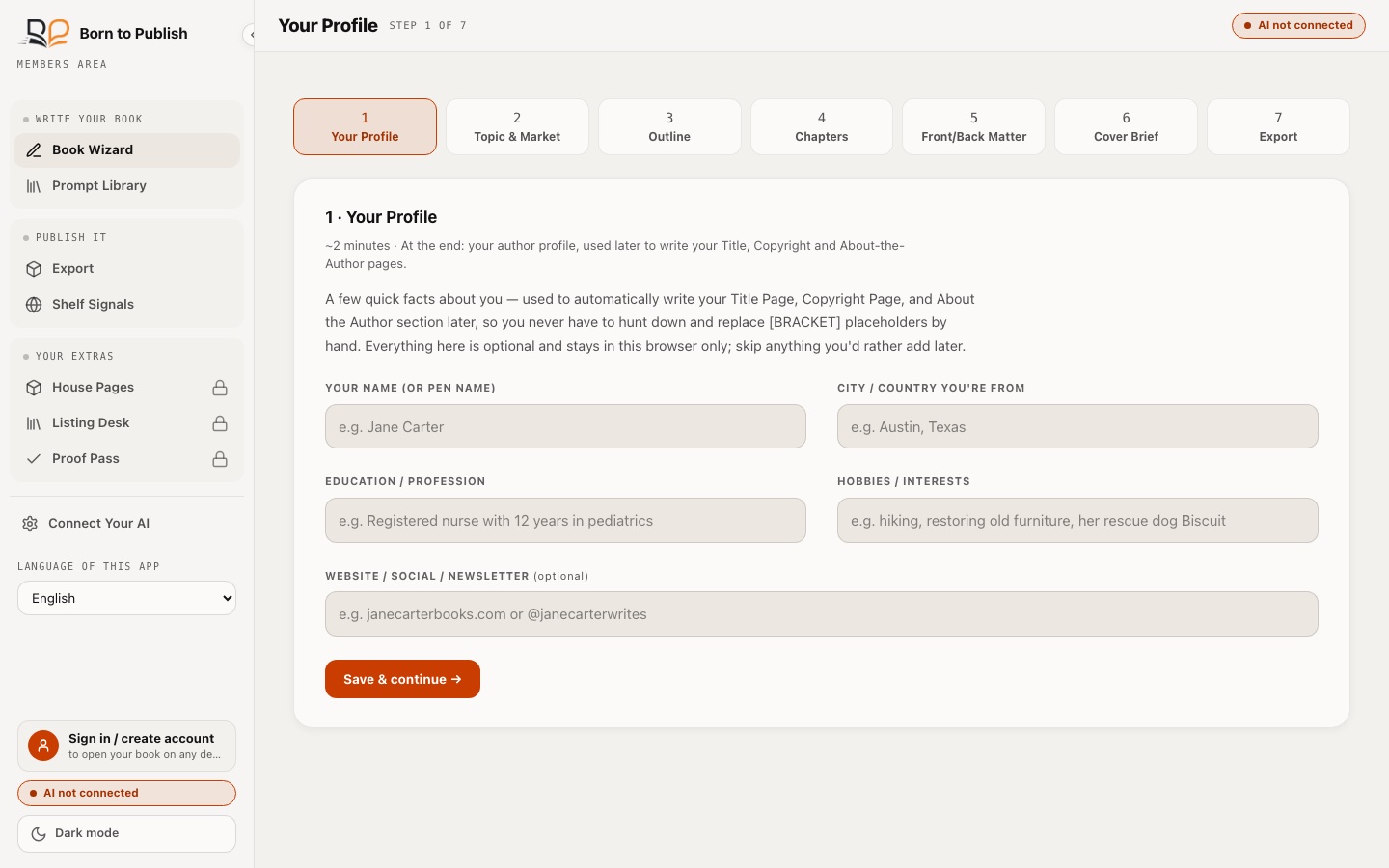Switch to the Topic & Market step tab
The width and height of the screenshot is (1389, 868).
[517, 126]
